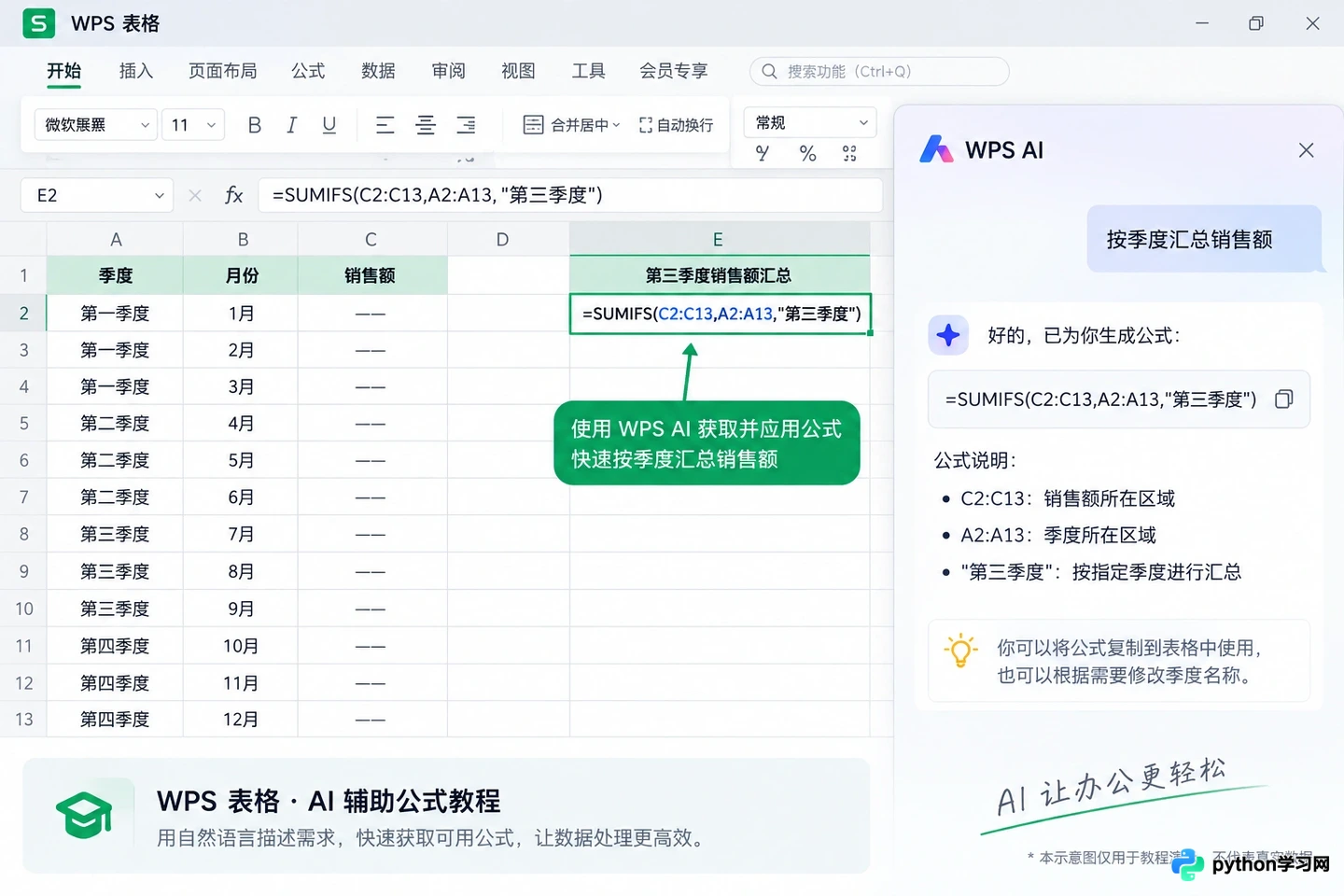Select the 数据 tab

coord(378,71)
